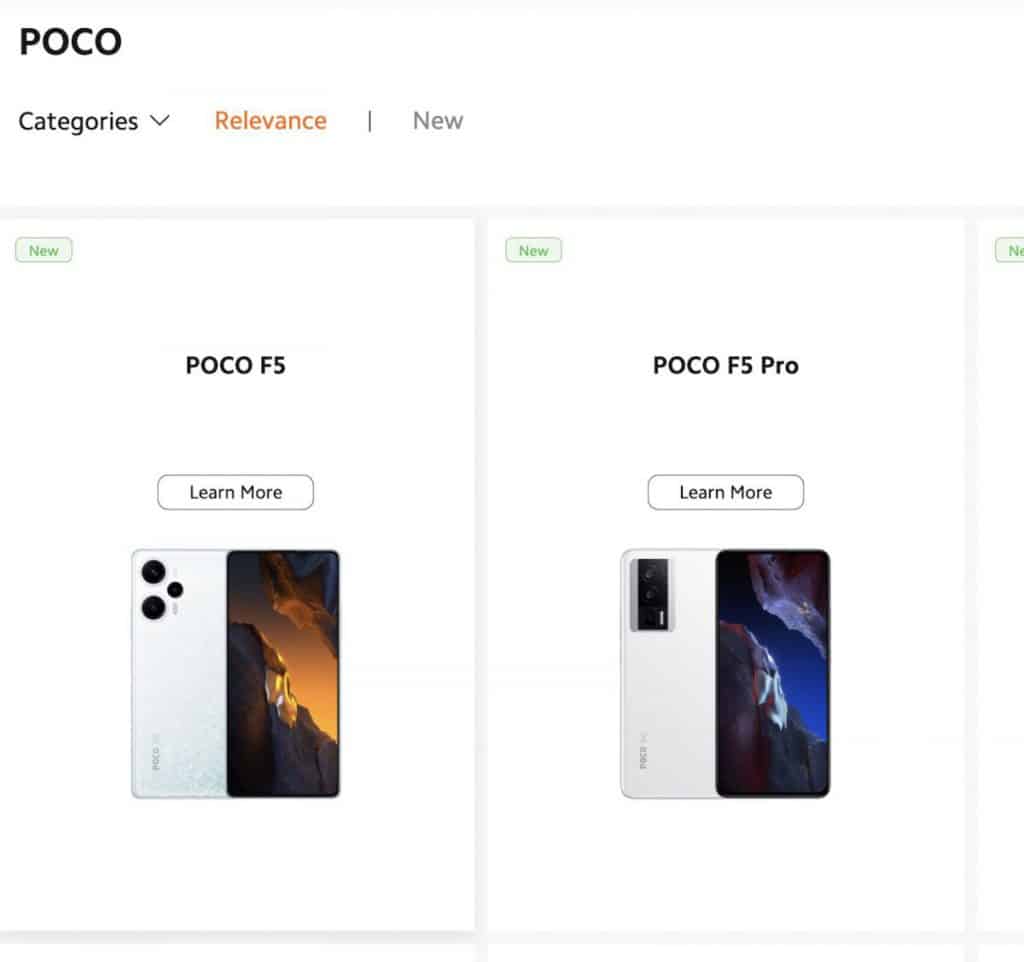Image resolution: width=1024 pixels, height=962 pixels.
Task: Click the white back panel of POCO F5
Action: click(180, 700)
